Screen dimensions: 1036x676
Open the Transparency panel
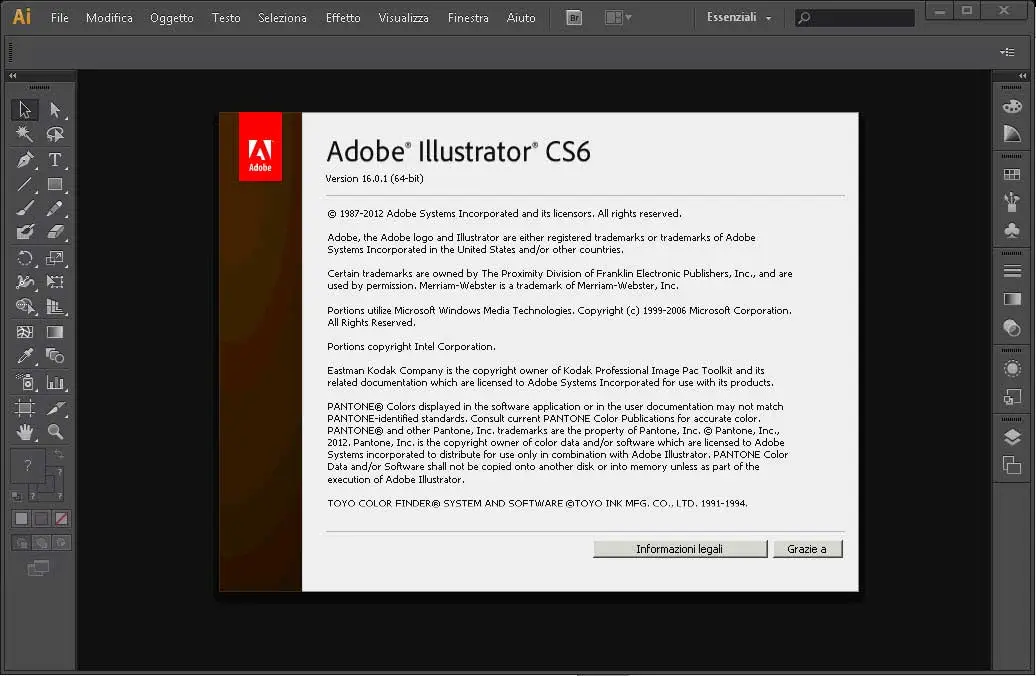click(1012, 328)
